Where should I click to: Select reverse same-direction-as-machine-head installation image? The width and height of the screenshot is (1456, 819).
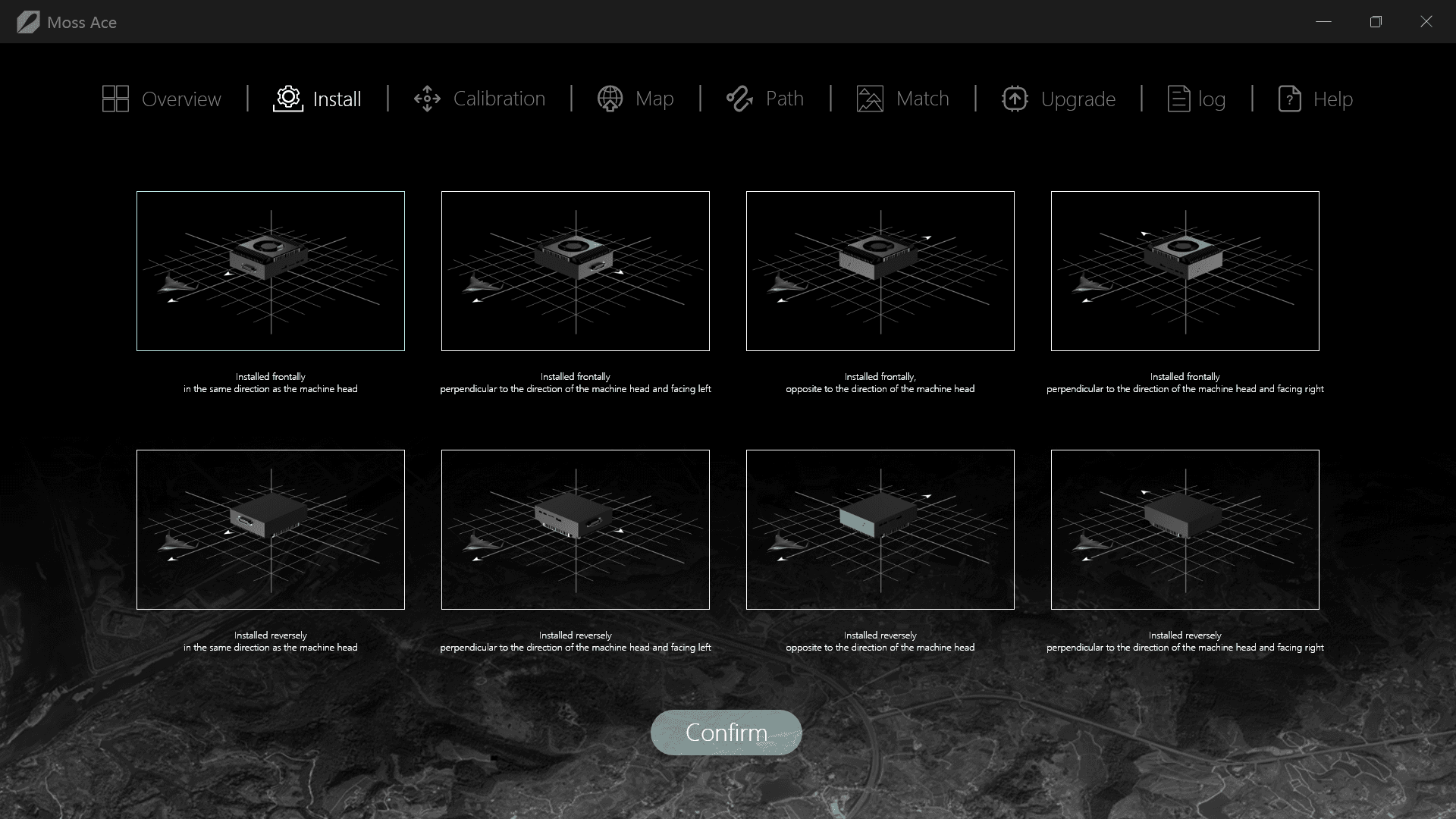[x=271, y=529]
